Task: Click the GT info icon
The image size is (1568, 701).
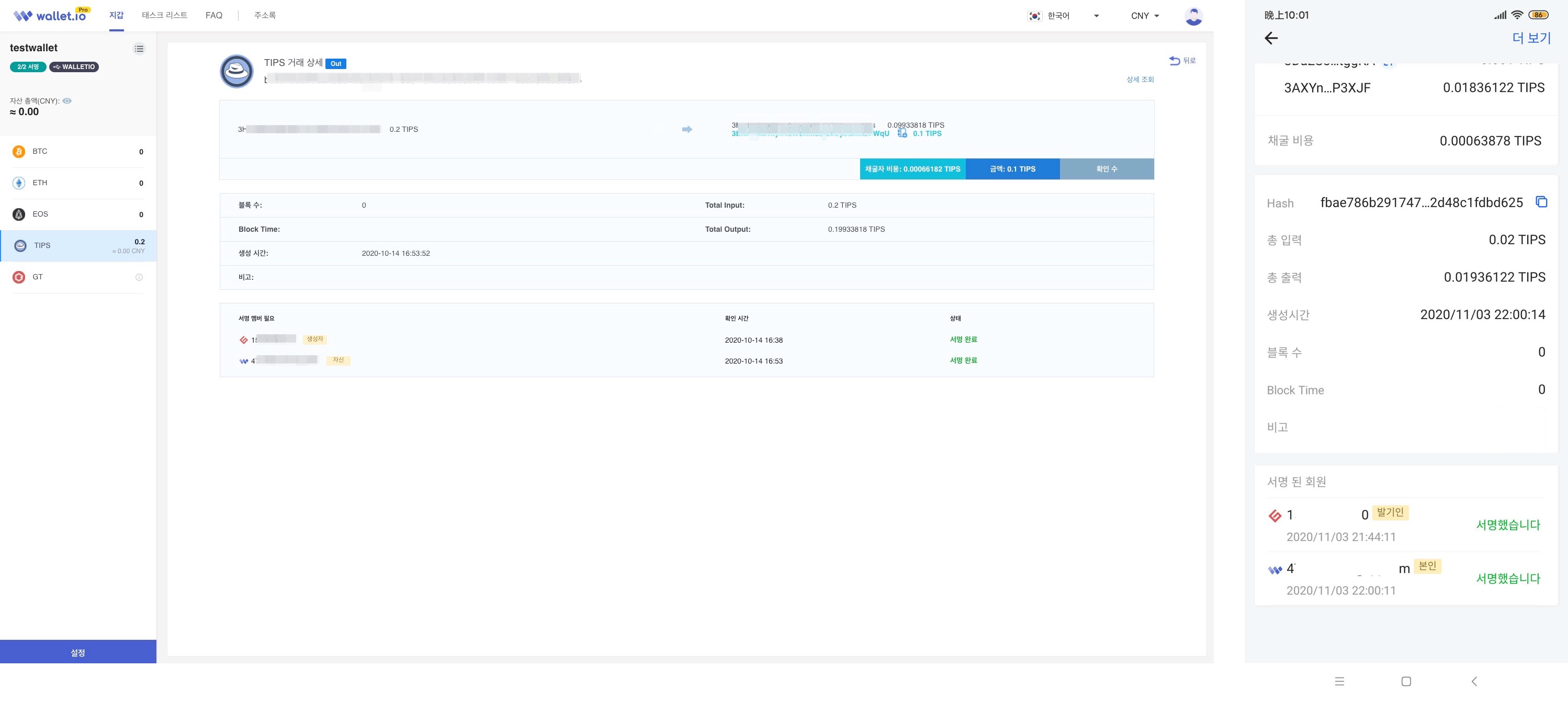Action: [x=139, y=277]
